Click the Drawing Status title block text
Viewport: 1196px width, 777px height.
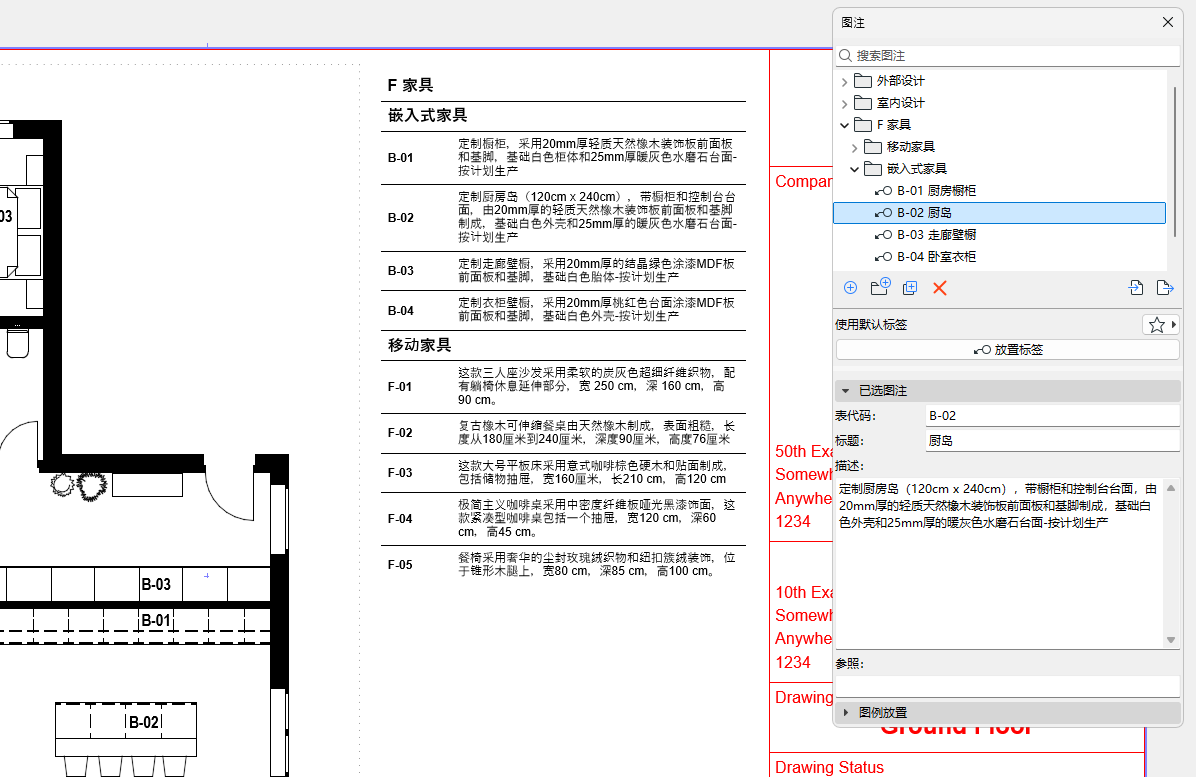[x=829, y=767]
